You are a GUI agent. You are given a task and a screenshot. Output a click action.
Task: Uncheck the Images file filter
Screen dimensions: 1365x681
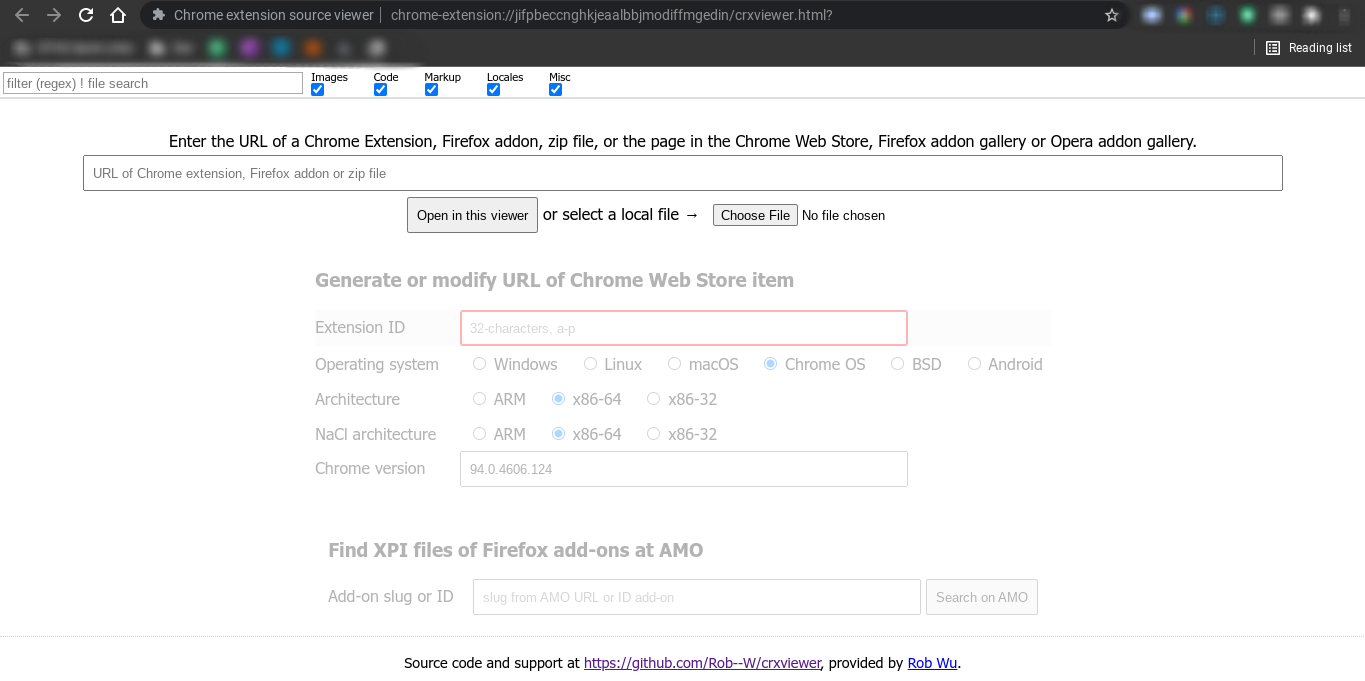tap(317, 89)
